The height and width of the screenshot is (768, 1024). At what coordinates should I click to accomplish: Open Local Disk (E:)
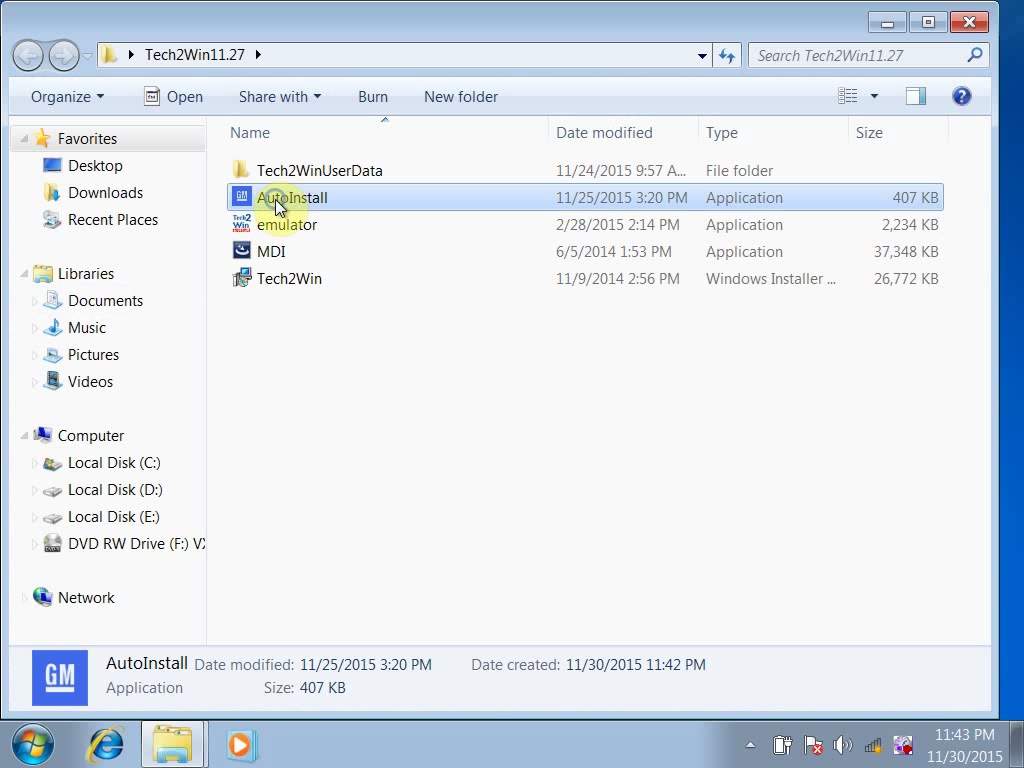113,517
